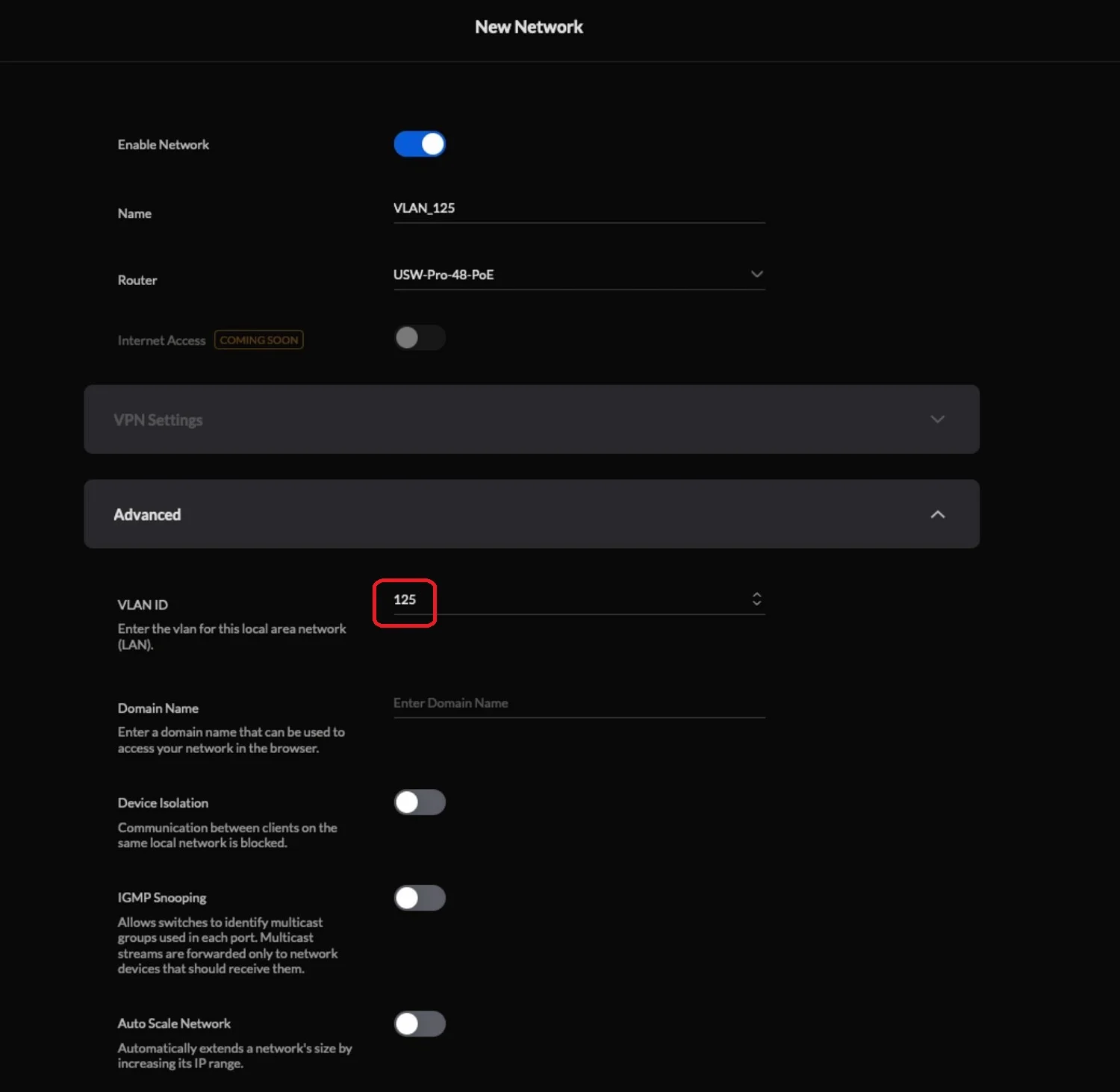Expand the VPN Settings chevron arrow
Image resolution: width=1120 pixels, height=1092 pixels.
pos(937,419)
